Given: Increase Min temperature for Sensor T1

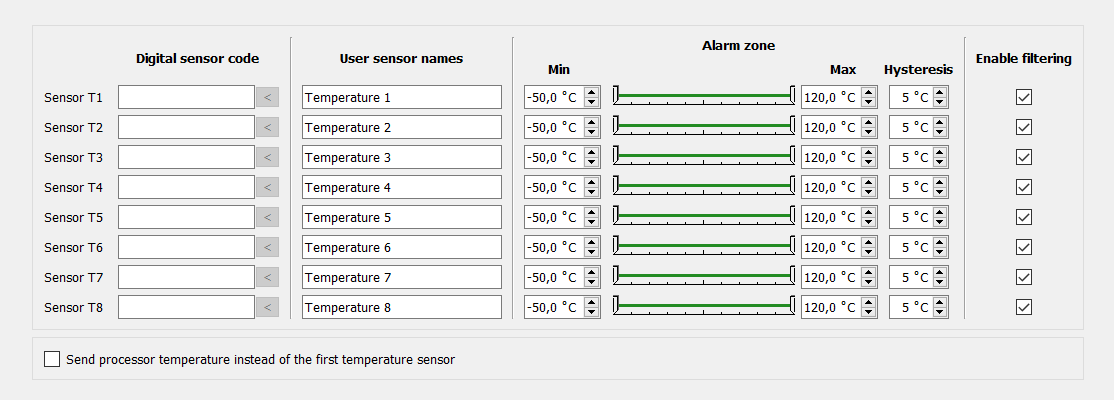Looking at the screenshot, I should [591, 93].
